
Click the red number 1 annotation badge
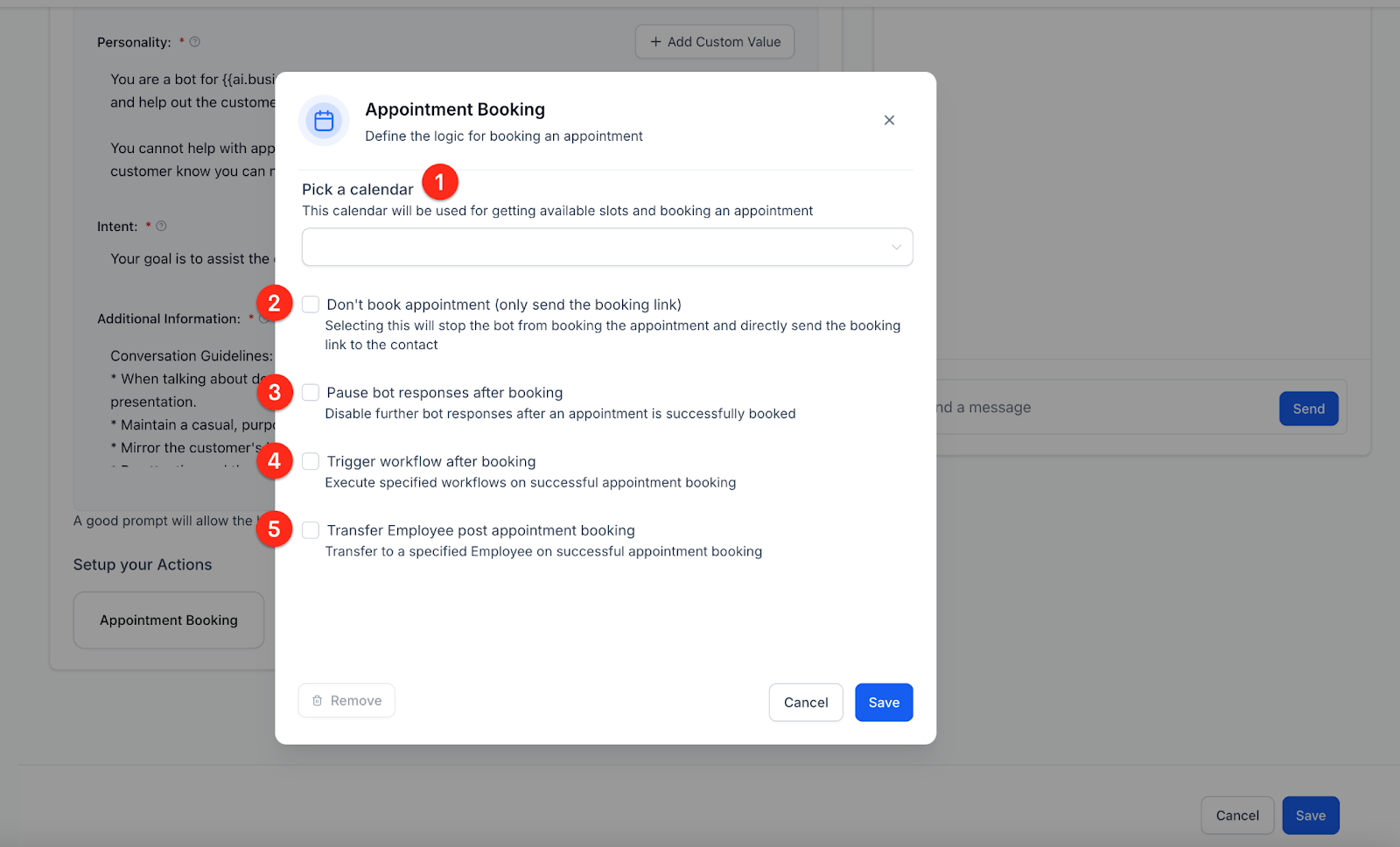440,182
